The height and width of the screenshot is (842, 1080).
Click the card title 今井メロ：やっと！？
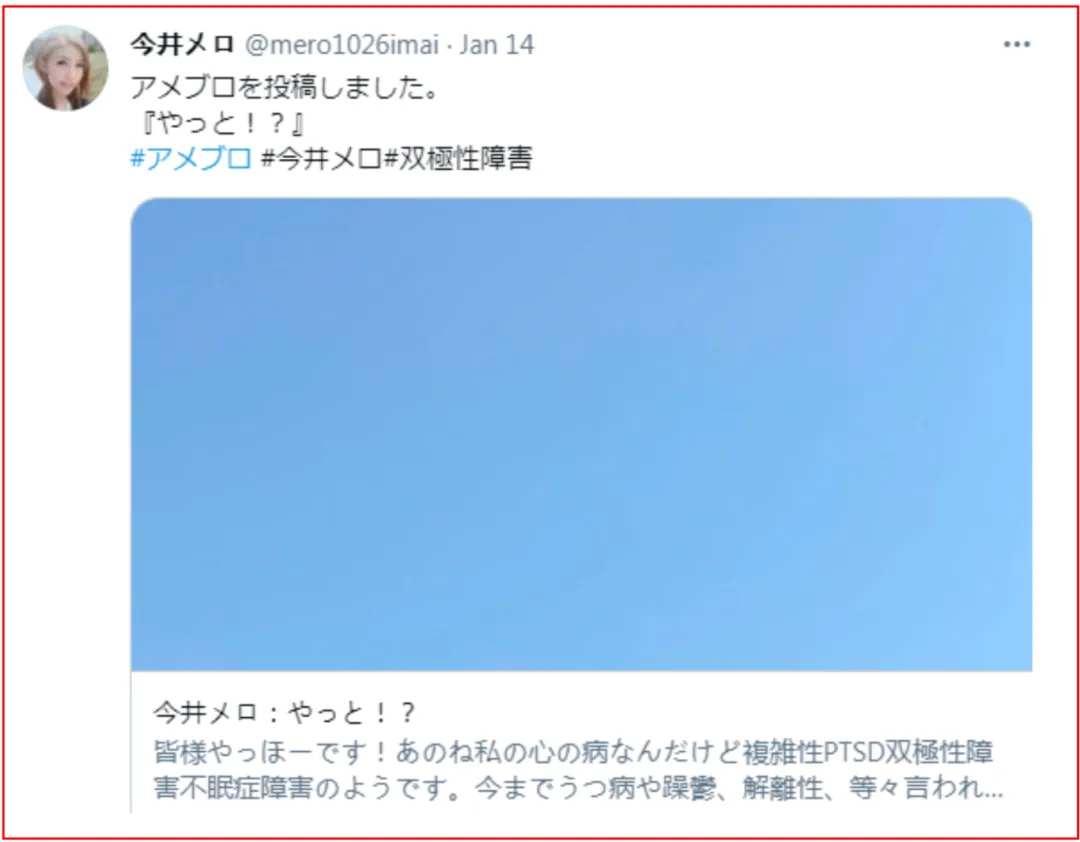pos(284,714)
